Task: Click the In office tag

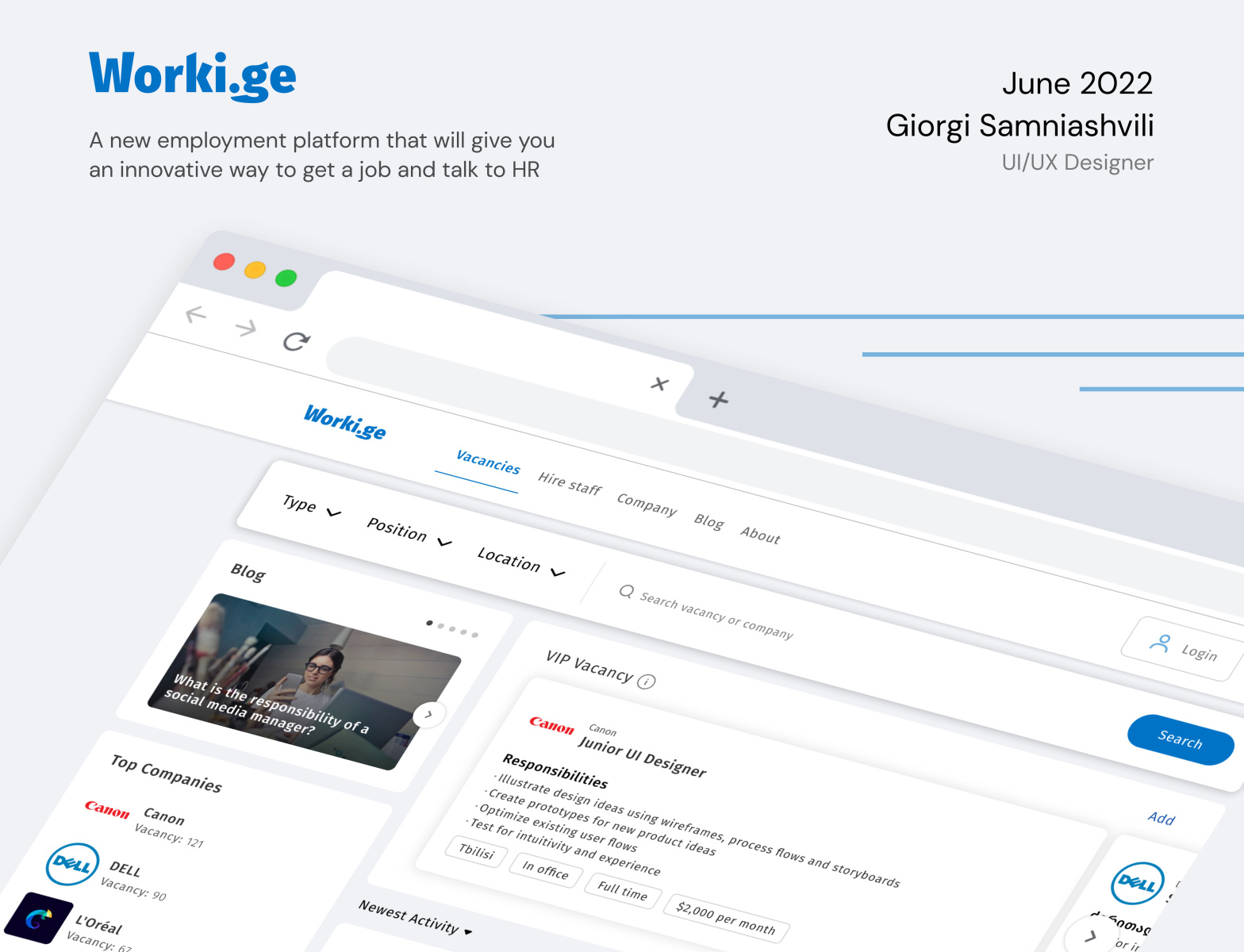Action: pyautogui.click(x=546, y=871)
